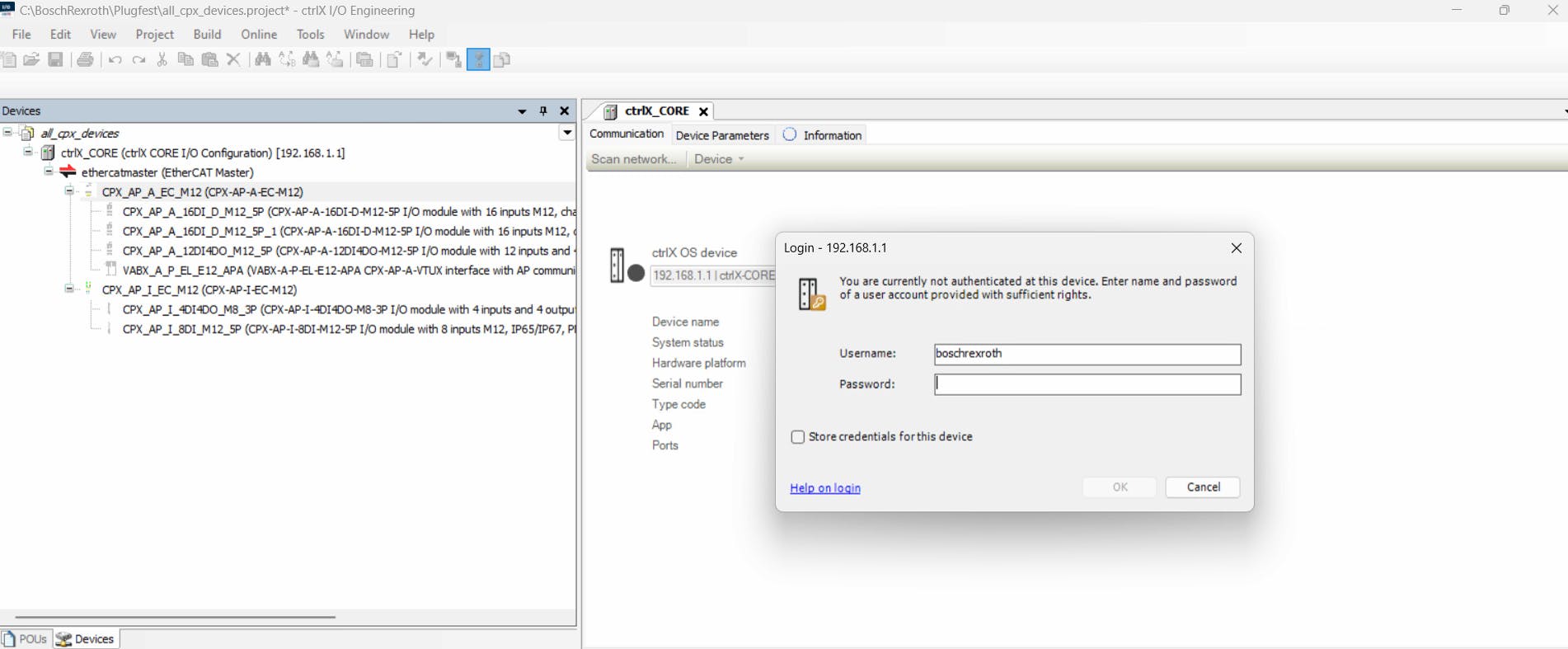This screenshot has height=649, width=1568.
Task: Click the arrow-and-checkmark toolbar icon
Action: (x=425, y=59)
